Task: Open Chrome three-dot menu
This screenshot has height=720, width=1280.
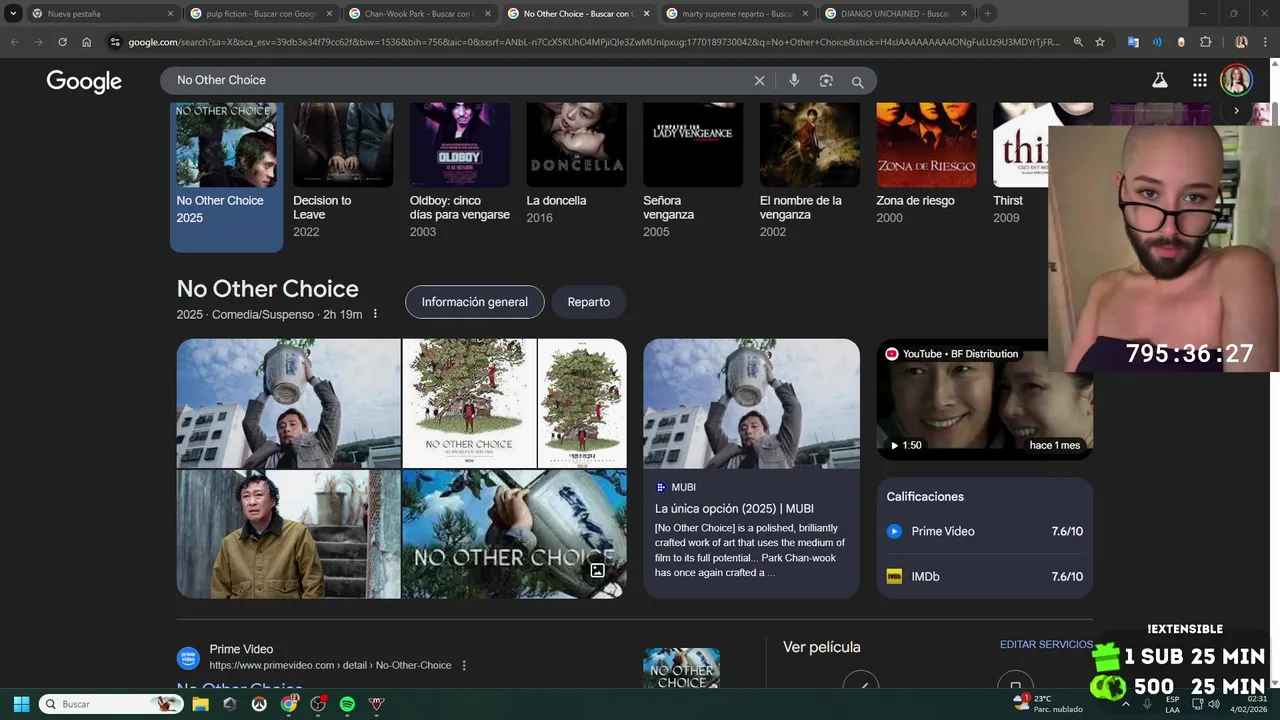Action: (1264, 42)
